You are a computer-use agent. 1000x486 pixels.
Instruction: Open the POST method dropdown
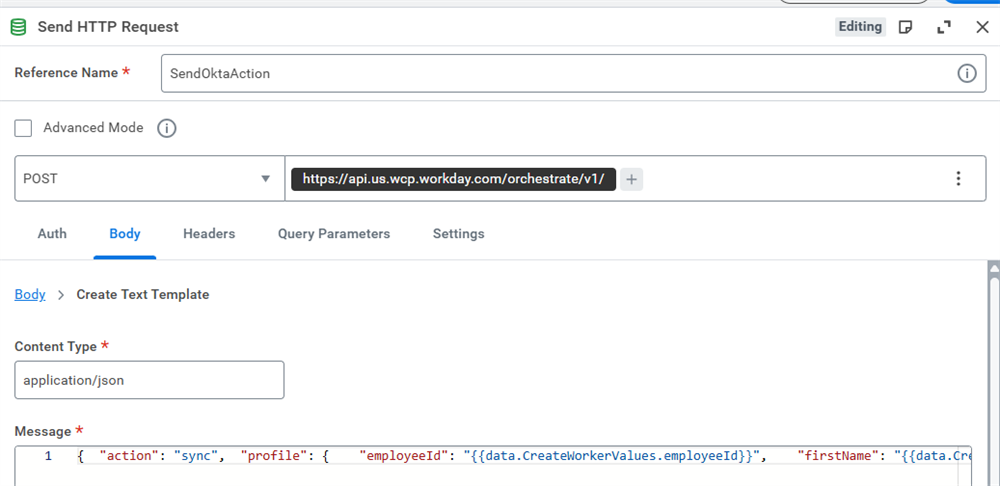149,179
